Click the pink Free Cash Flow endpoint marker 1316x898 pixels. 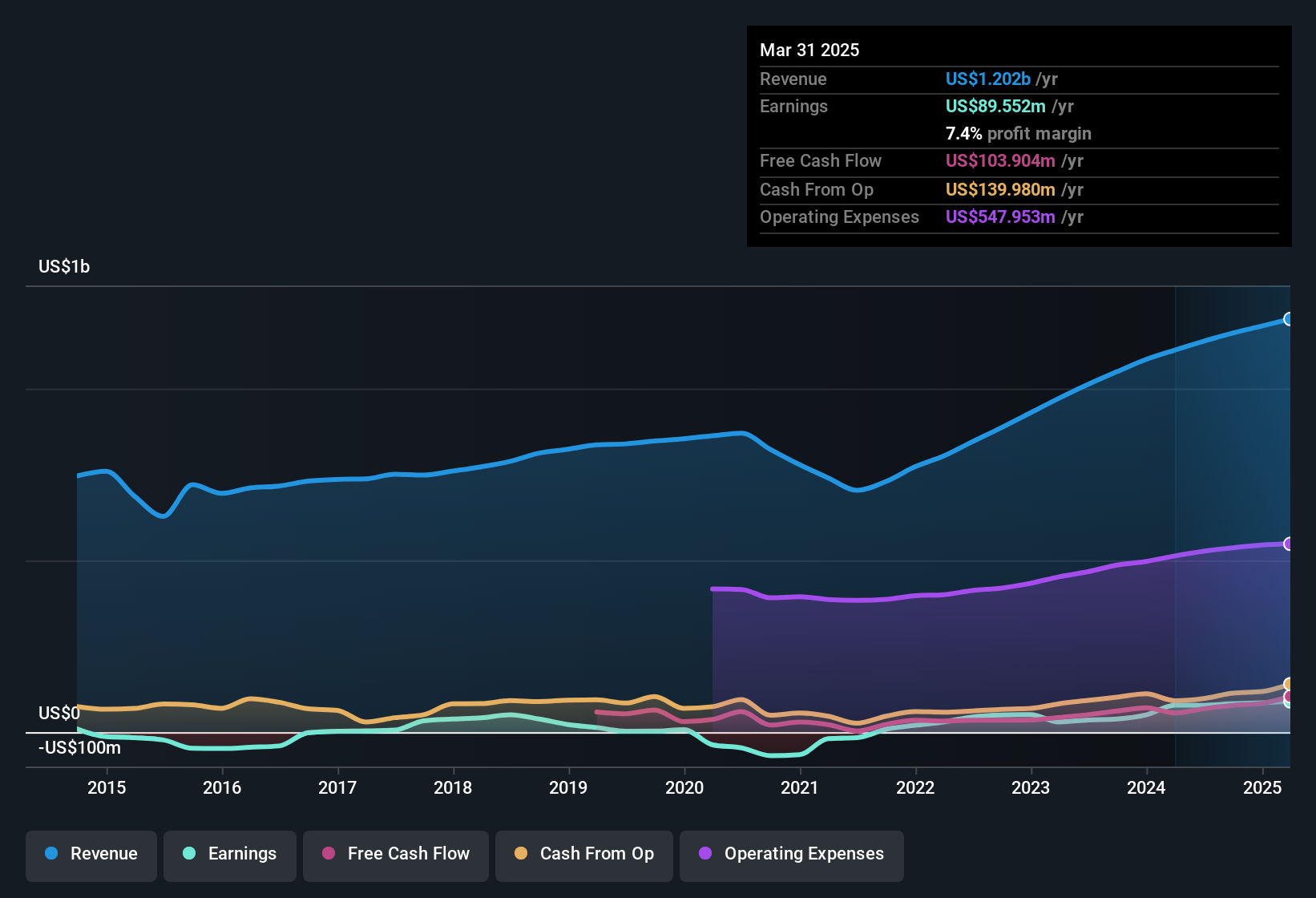coord(1288,696)
